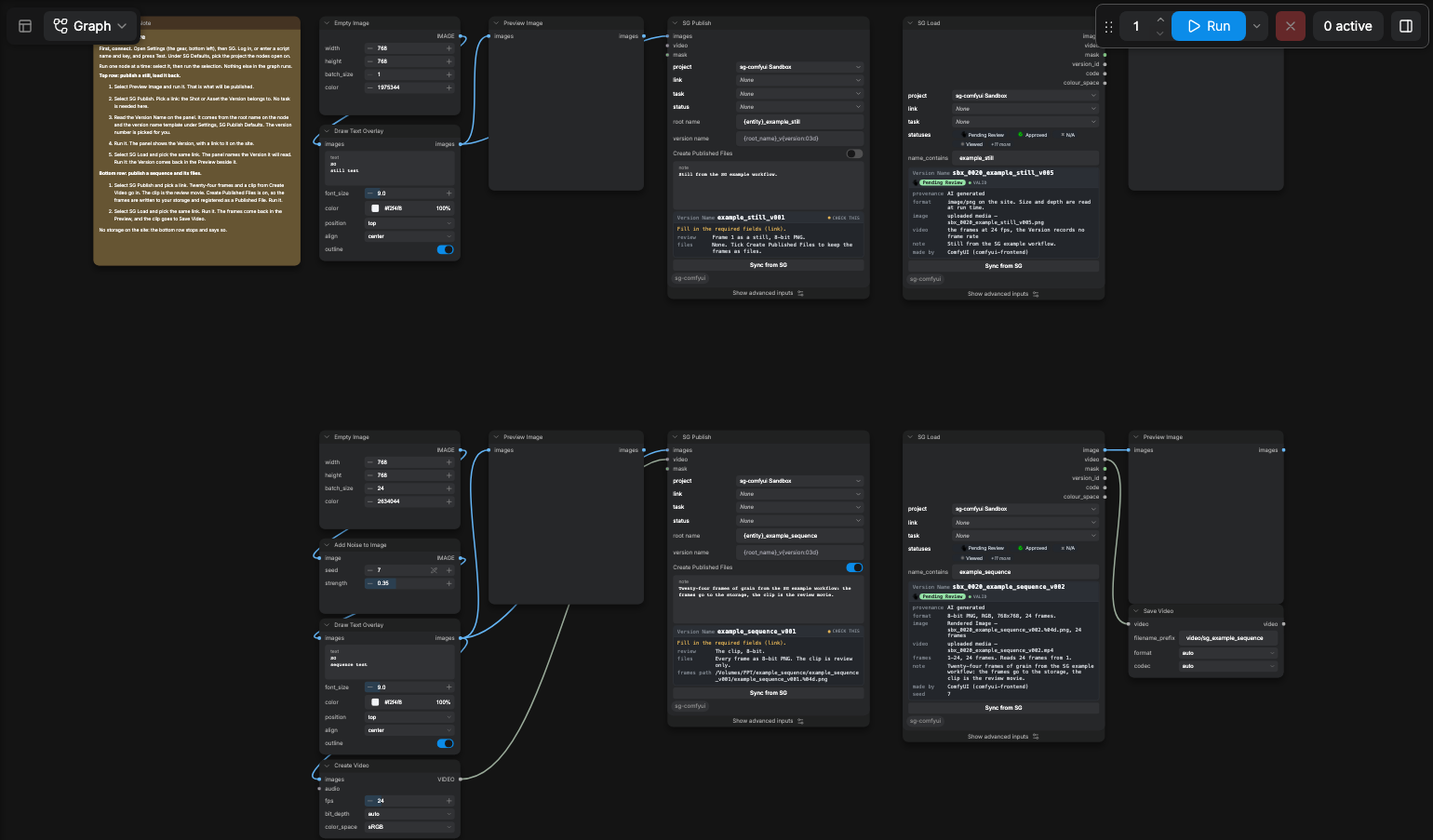Open format dropdown in Save Video node
The width and height of the screenshot is (1433, 840).
click(1228, 653)
